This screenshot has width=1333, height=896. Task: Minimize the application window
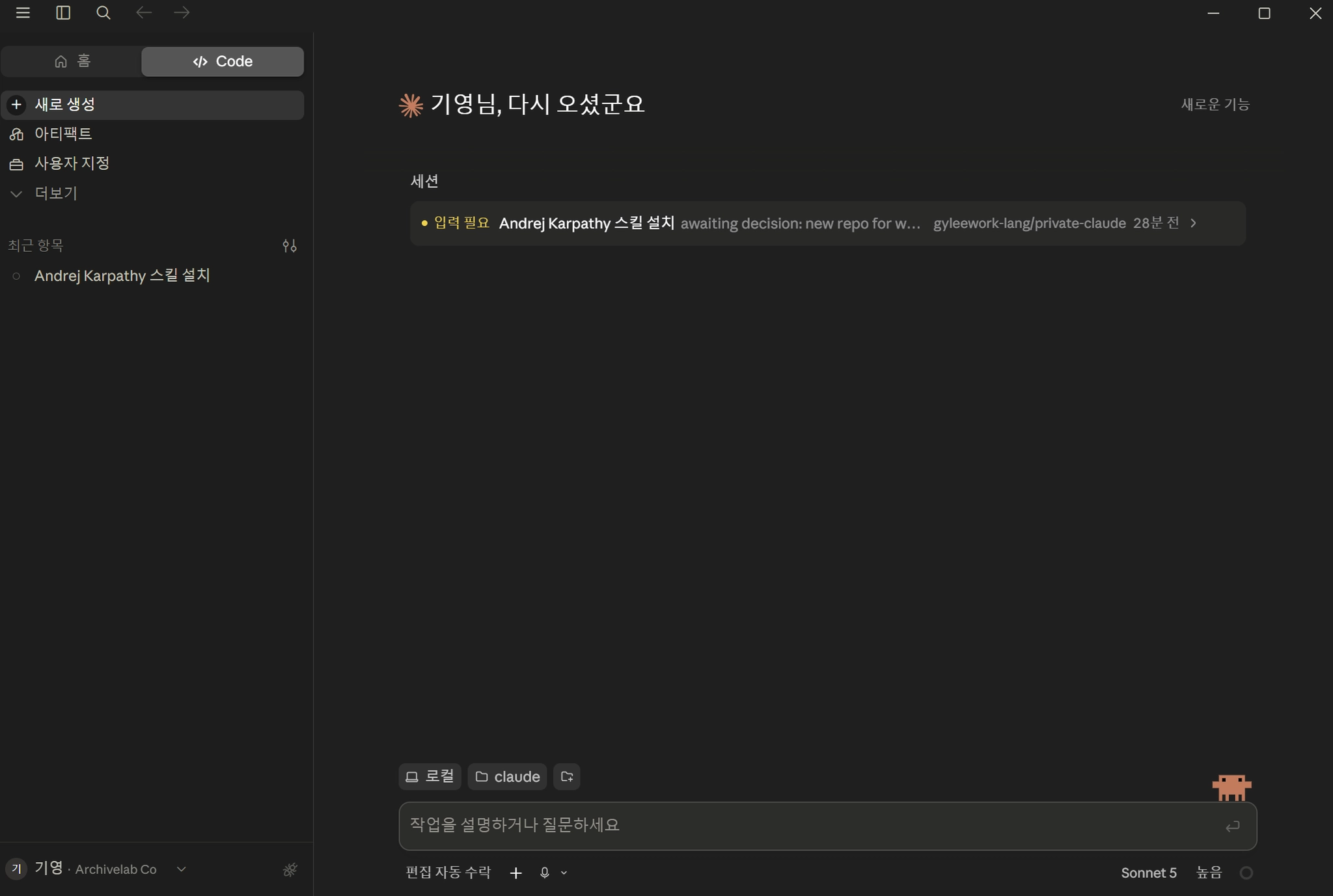click(1213, 13)
